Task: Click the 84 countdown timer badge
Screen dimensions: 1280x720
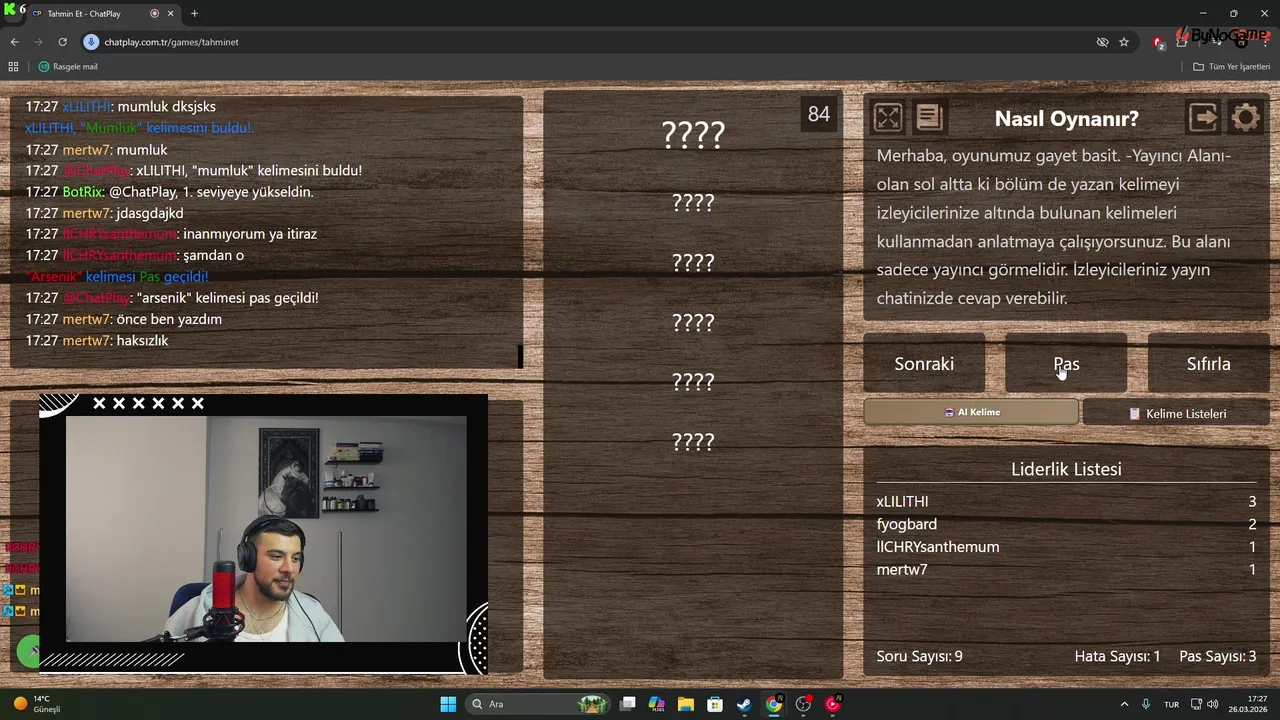Action: click(x=819, y=114)
